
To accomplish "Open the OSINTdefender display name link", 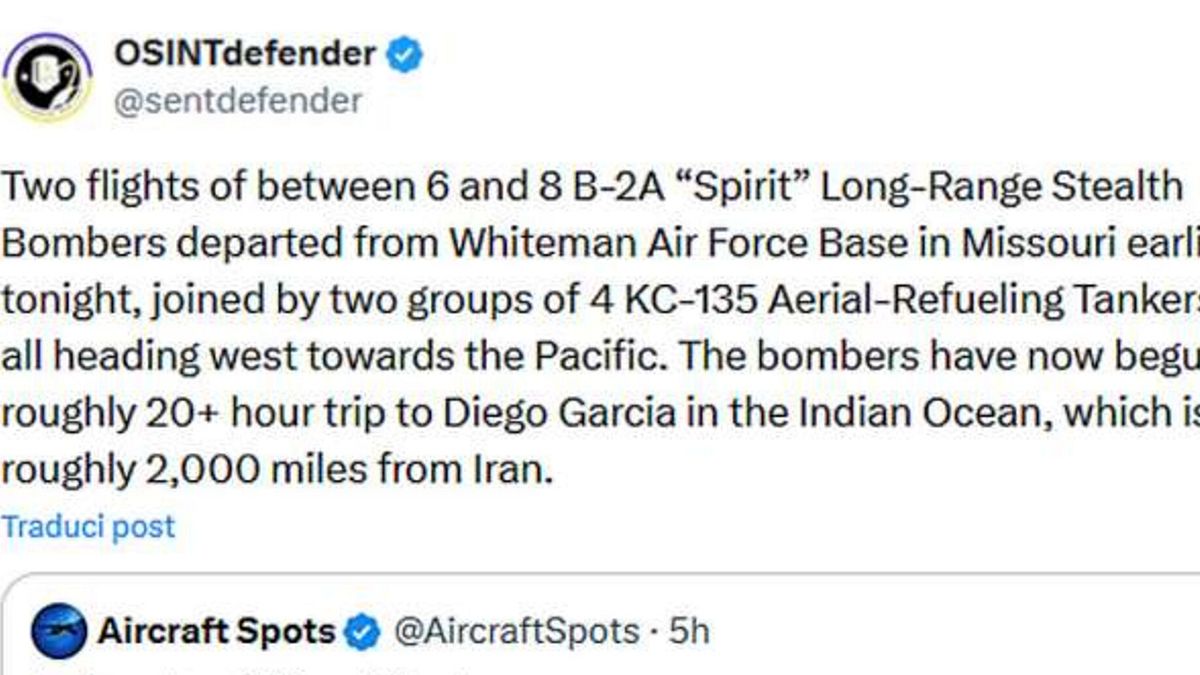I will 247,55.
